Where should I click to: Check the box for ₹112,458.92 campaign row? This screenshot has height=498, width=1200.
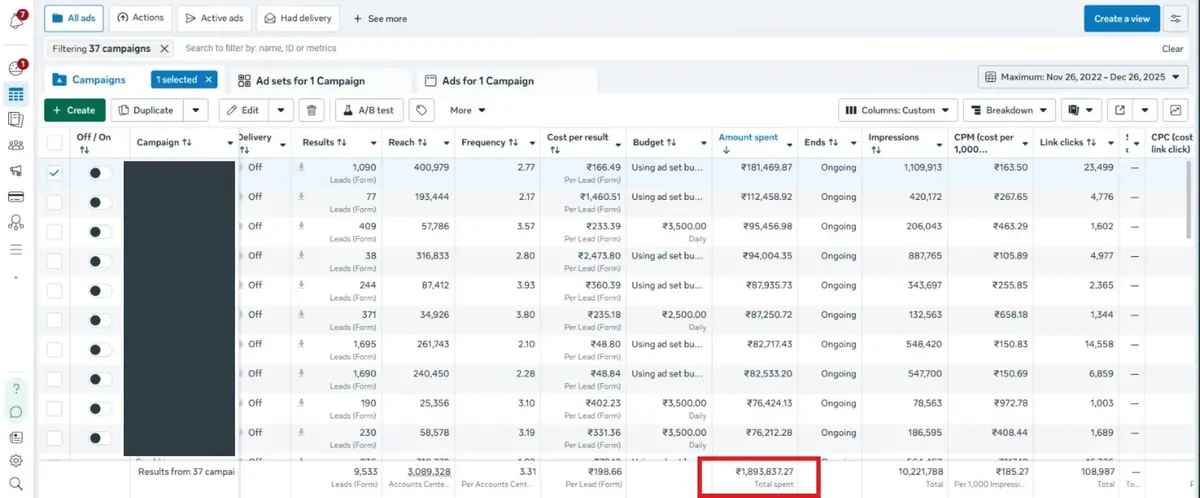pos(54,202)
